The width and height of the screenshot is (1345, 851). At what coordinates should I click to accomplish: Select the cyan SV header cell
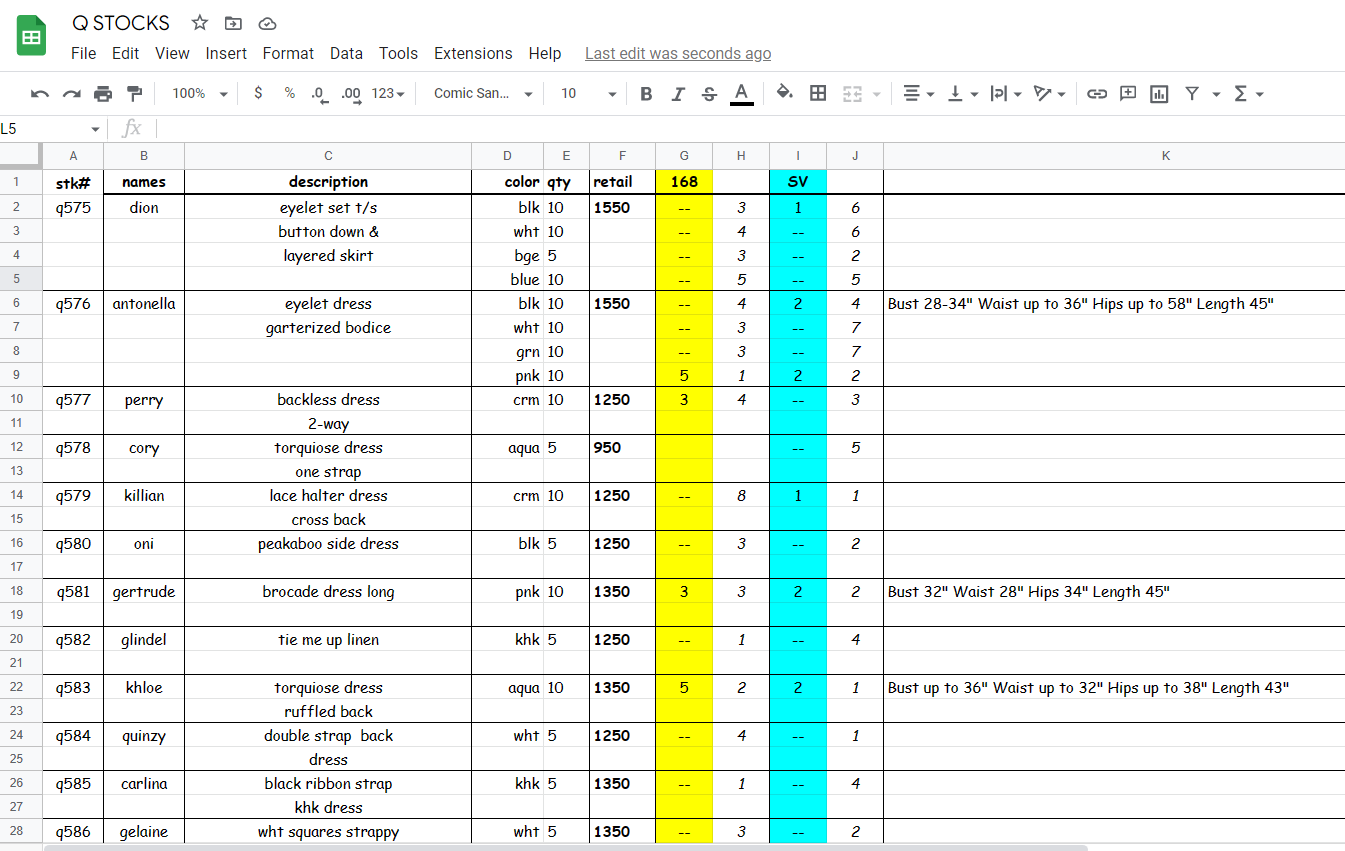pos(798,182)
